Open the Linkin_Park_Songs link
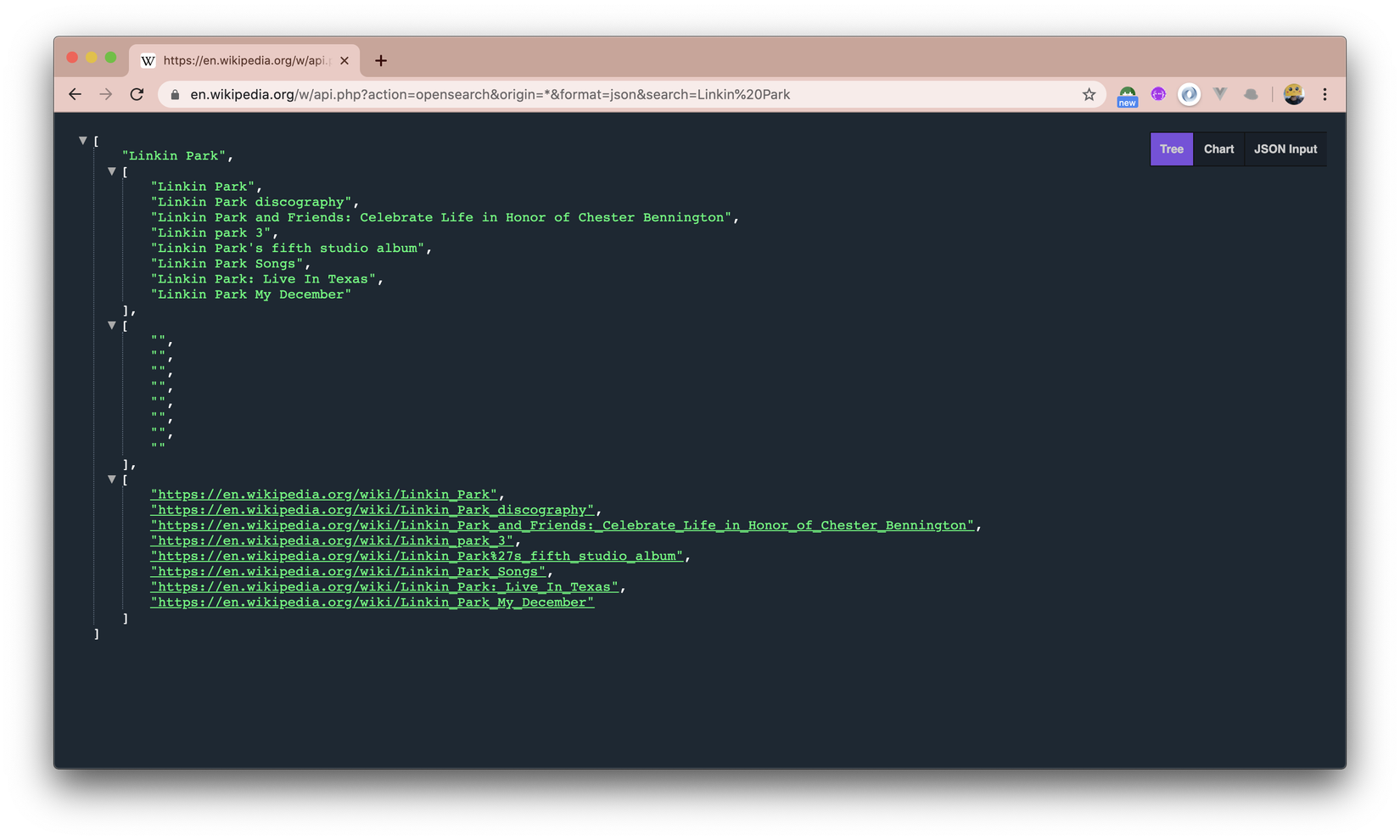 tap(349, 571)
